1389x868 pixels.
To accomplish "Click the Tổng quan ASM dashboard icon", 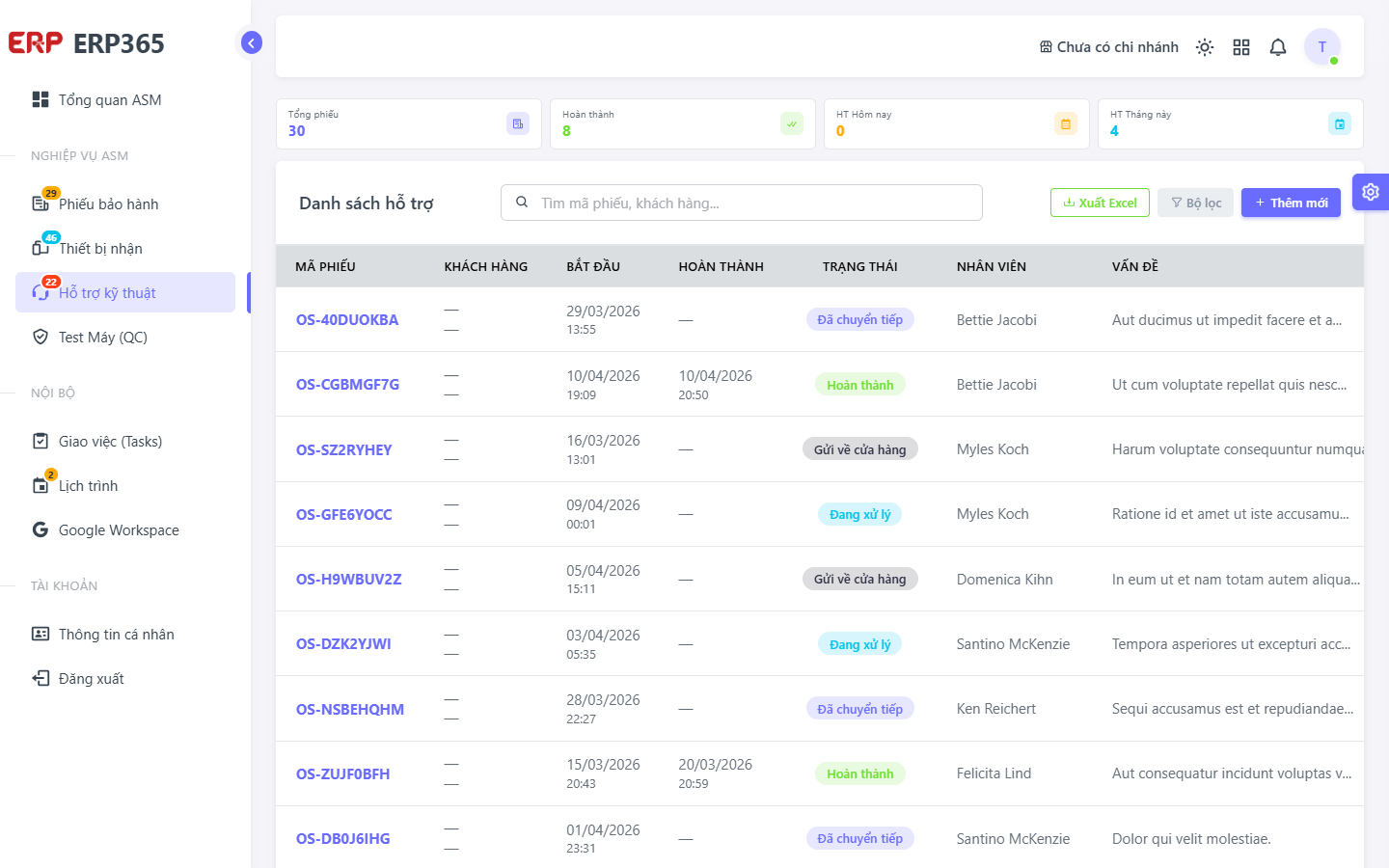I will click(41, 99).
